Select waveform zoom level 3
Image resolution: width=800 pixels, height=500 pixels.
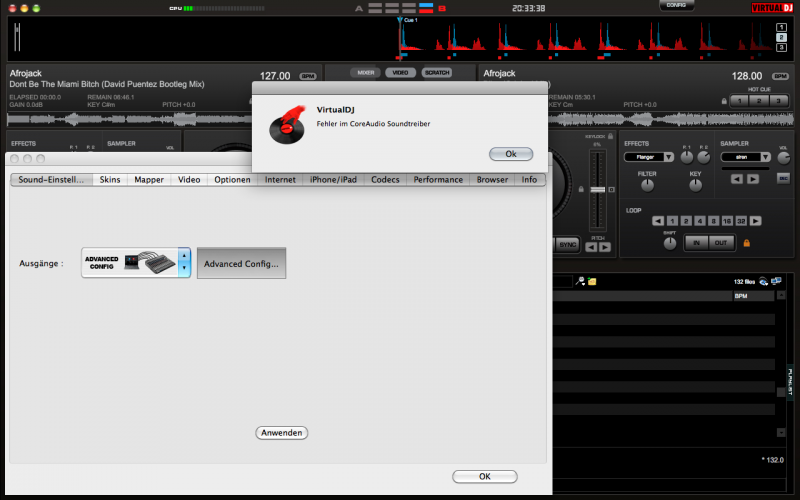(781, 47)
